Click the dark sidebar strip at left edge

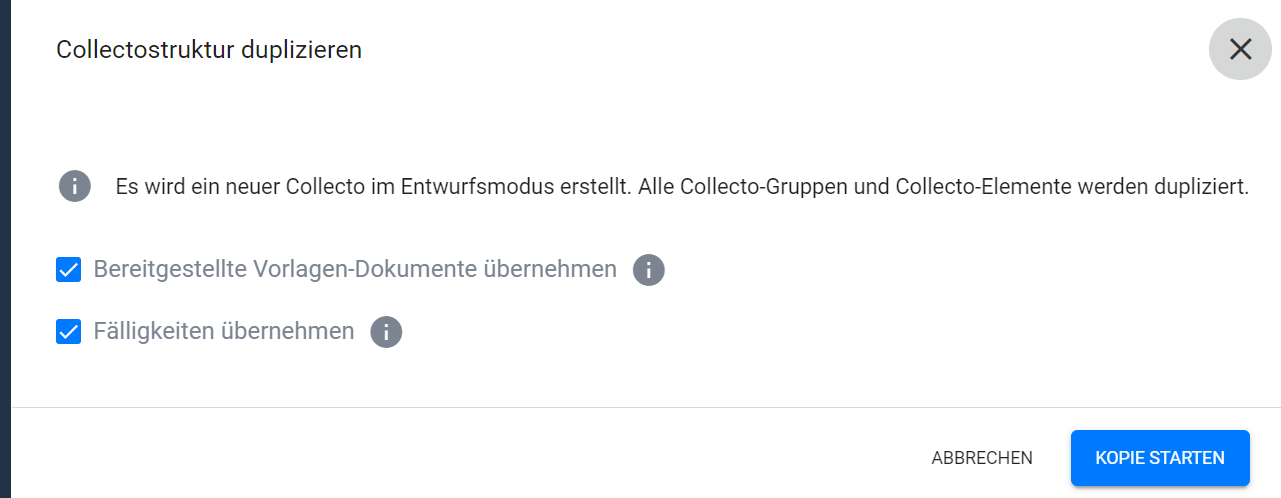point(5,249)
